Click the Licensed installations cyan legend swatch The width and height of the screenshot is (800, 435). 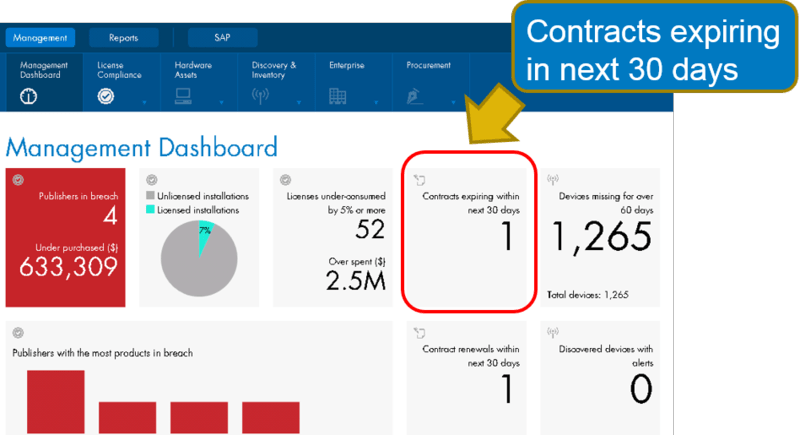click(x=151, y=209)
